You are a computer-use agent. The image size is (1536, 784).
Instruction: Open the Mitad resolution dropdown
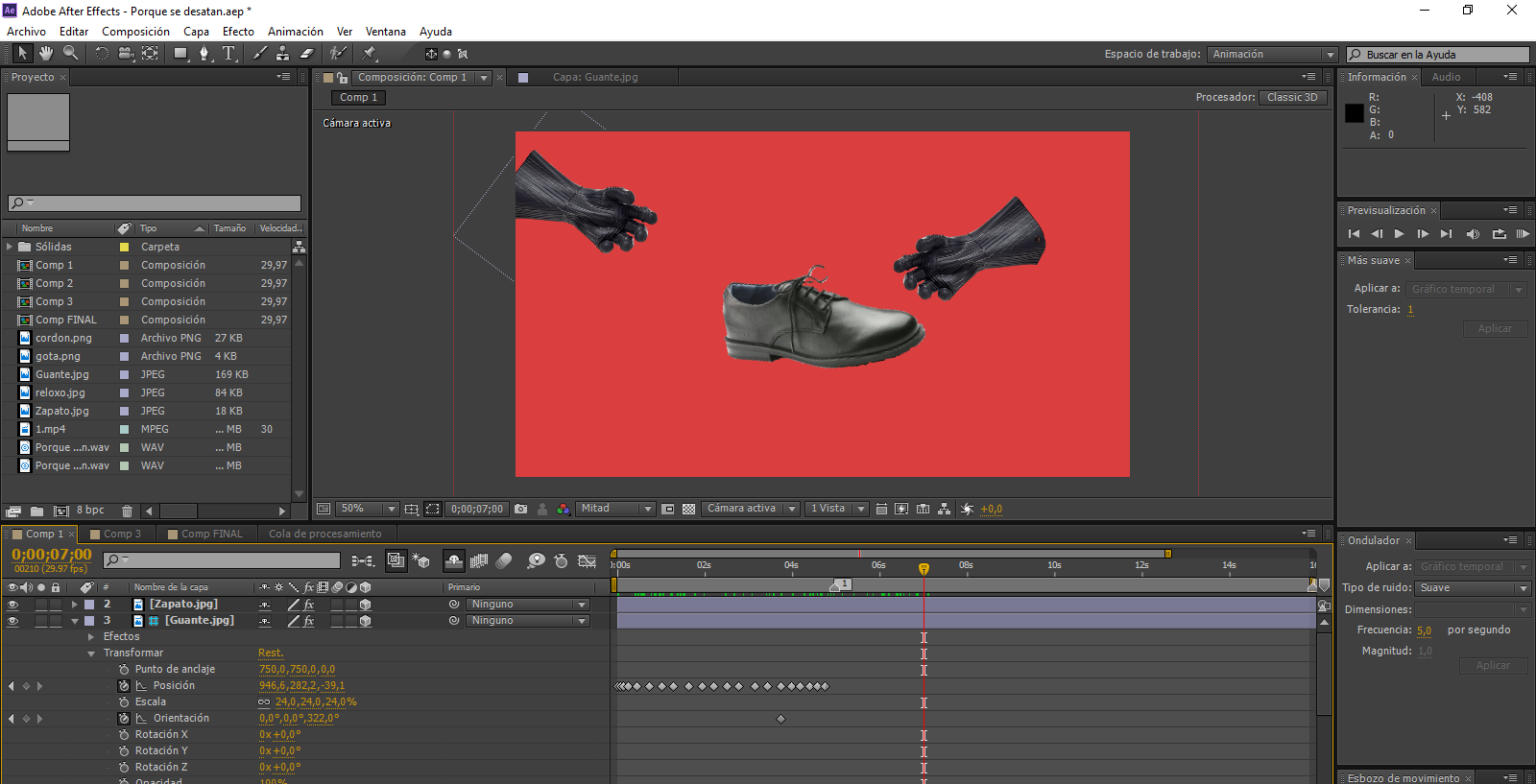click(x=615, y=510)
